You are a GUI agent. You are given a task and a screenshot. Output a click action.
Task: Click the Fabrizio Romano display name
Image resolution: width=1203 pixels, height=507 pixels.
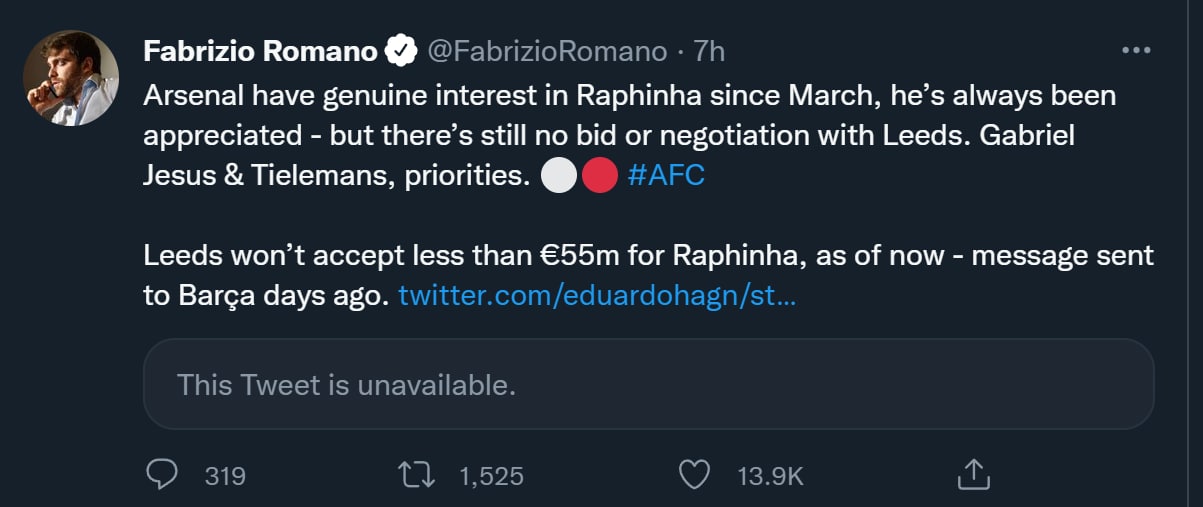pyautogui.click(x=261, y=50)
